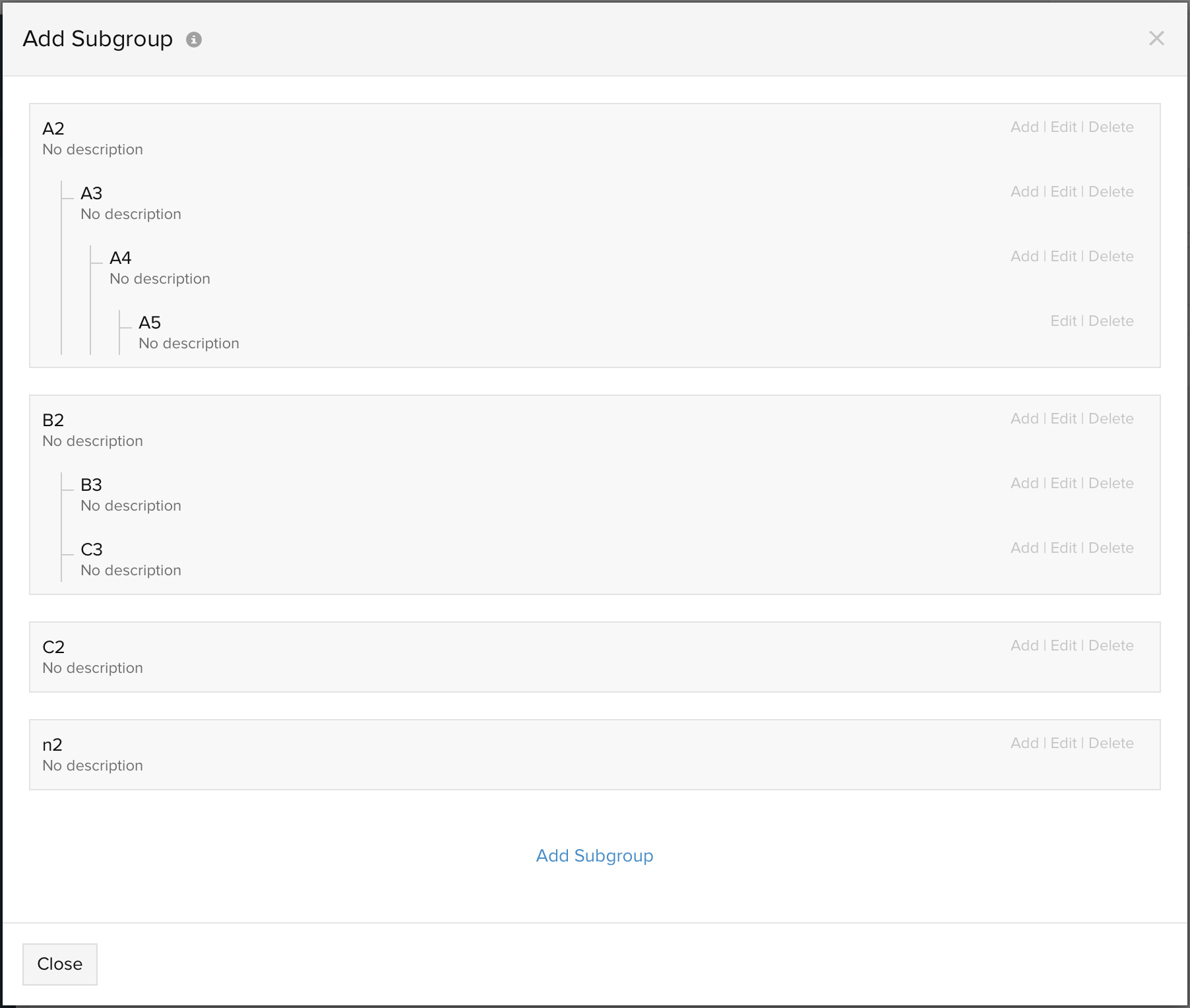Click Add for subgroup C2
Screen dimensions: 1190x1008
pyautogui.click(x=1024, y=646)
